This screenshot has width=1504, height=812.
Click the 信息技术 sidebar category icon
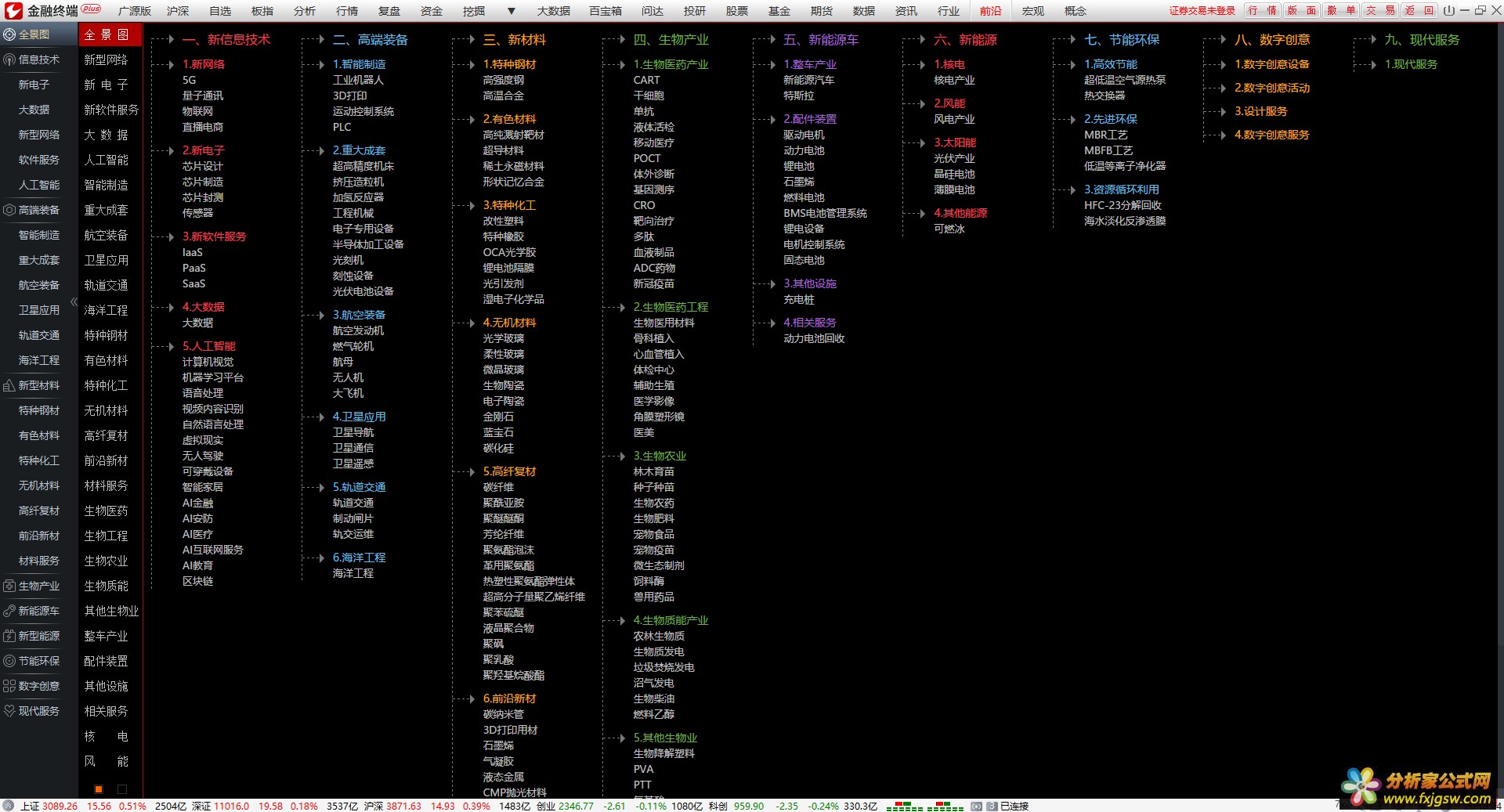(10, 60)
